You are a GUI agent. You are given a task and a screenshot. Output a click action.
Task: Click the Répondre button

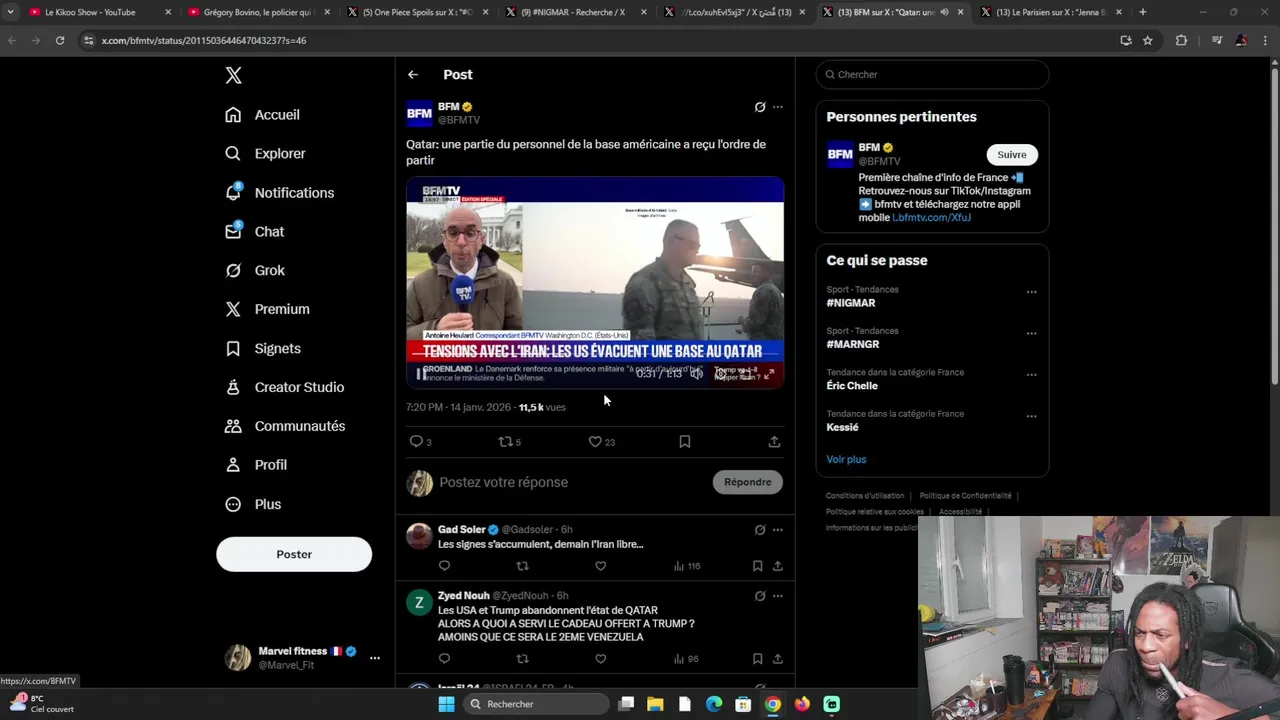(748, 482)
